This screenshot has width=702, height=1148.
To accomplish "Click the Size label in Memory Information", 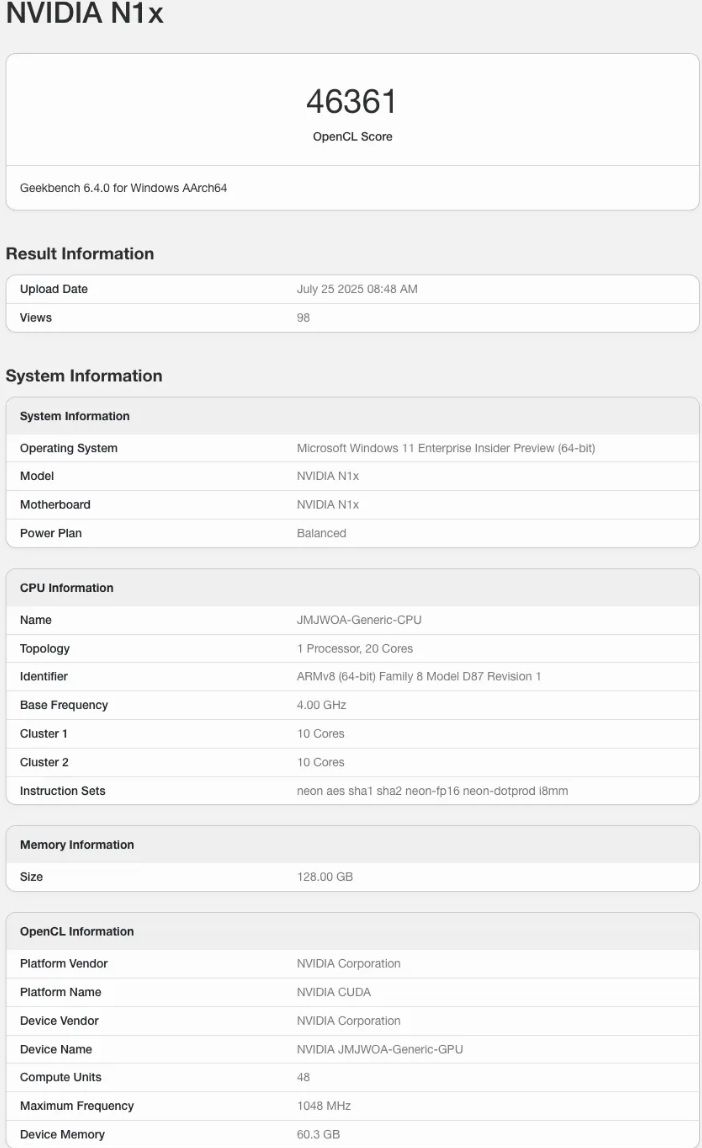I will pos(31,877).
